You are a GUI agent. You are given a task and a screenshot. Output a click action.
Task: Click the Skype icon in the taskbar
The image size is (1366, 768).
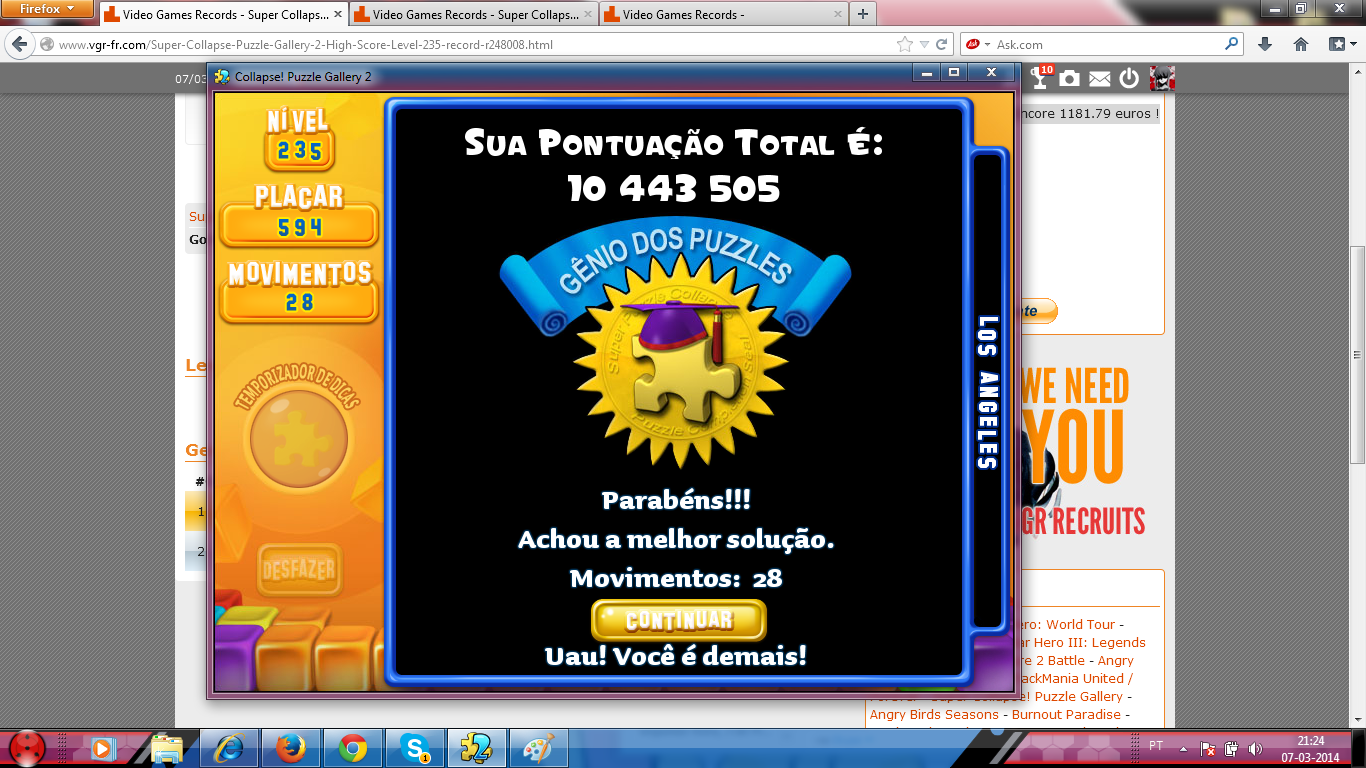(x=414, y=747)
